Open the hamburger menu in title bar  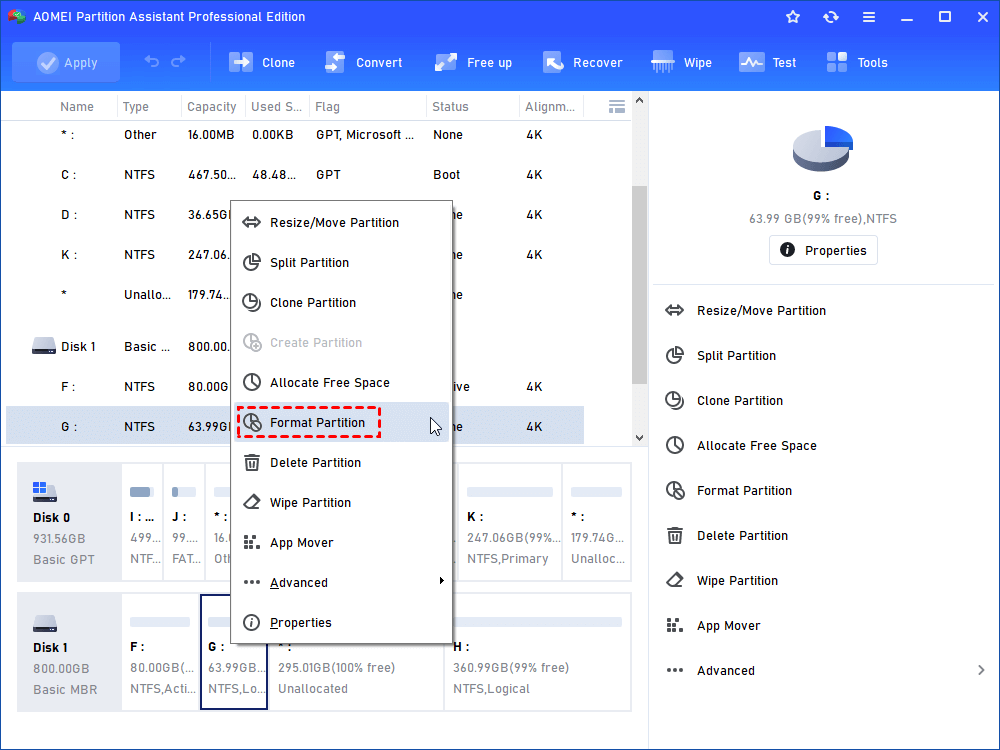click(869, 17)
